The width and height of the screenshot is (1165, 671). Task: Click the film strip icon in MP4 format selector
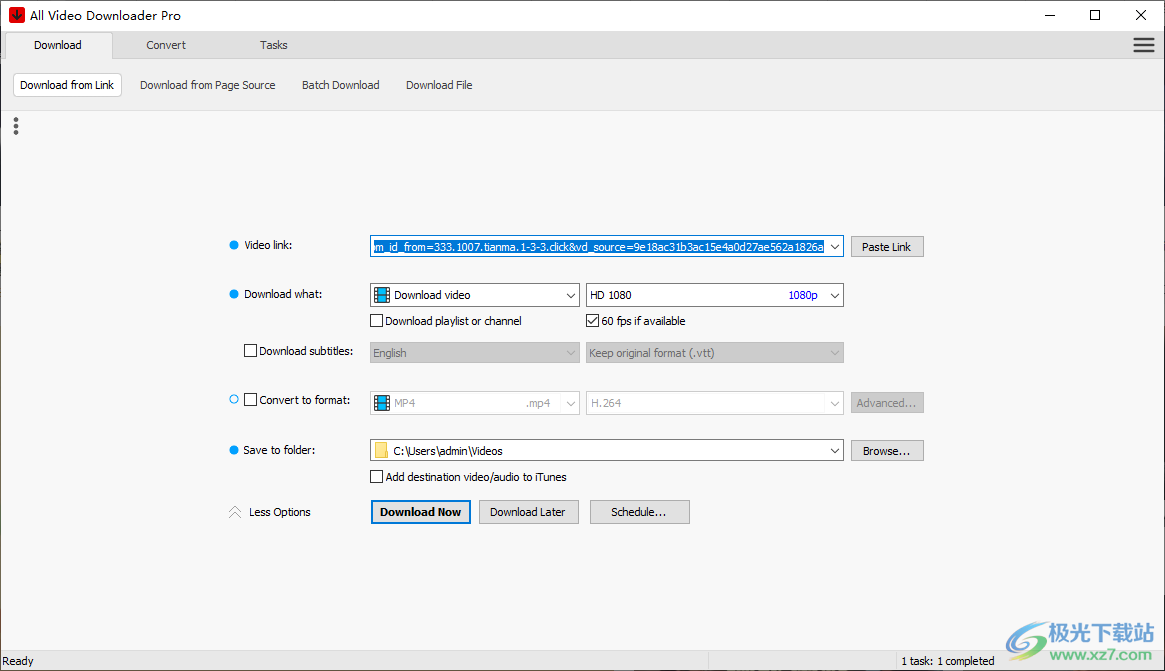point(381,402)
